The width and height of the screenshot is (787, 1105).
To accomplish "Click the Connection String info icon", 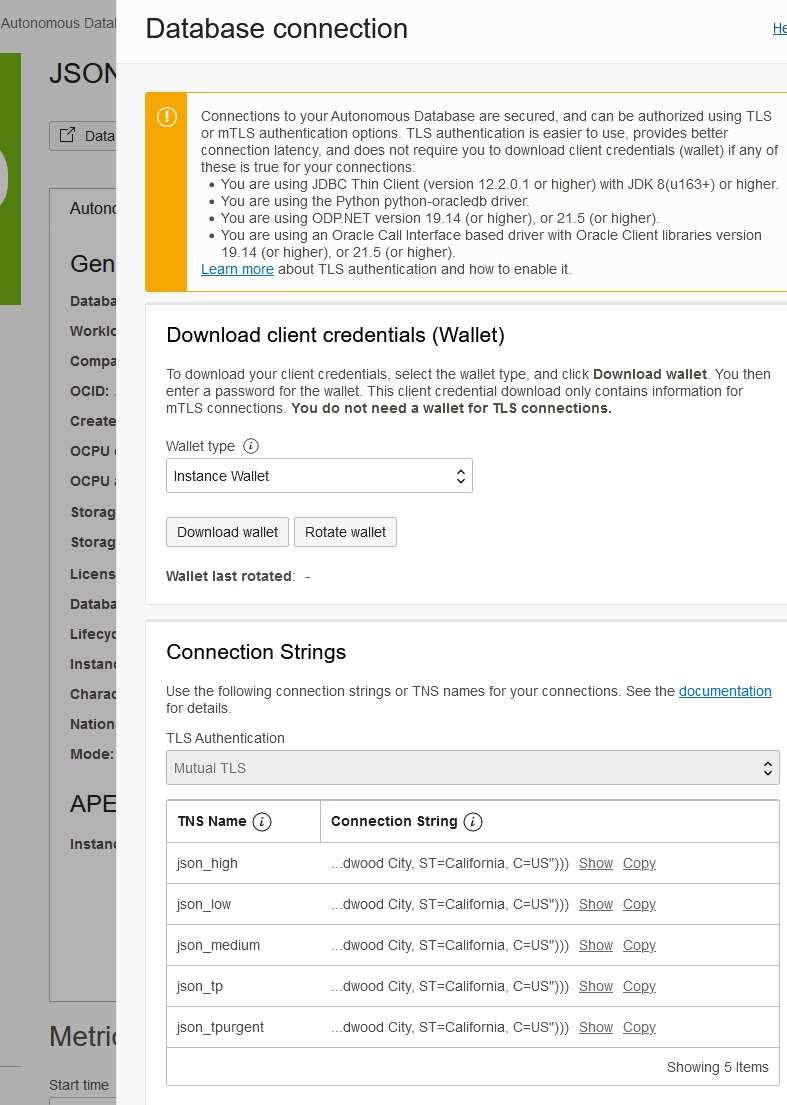I will pos(473,822).
